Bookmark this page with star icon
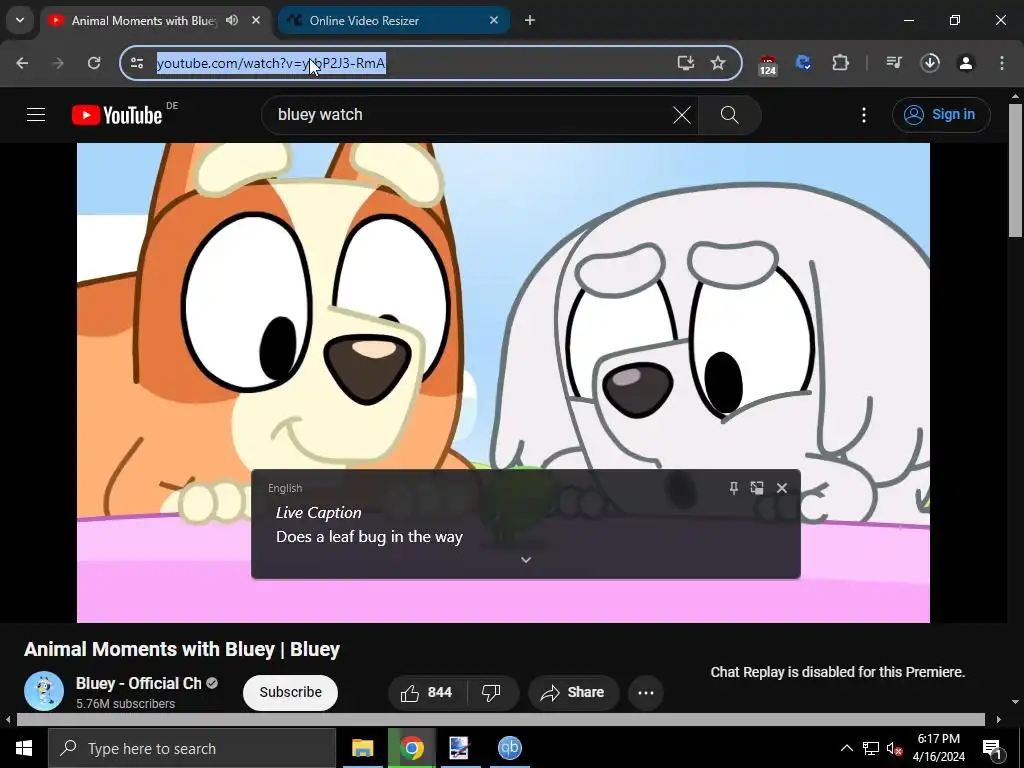The image size is (1024, 768). pyautogui.click(x=718, y=63)
